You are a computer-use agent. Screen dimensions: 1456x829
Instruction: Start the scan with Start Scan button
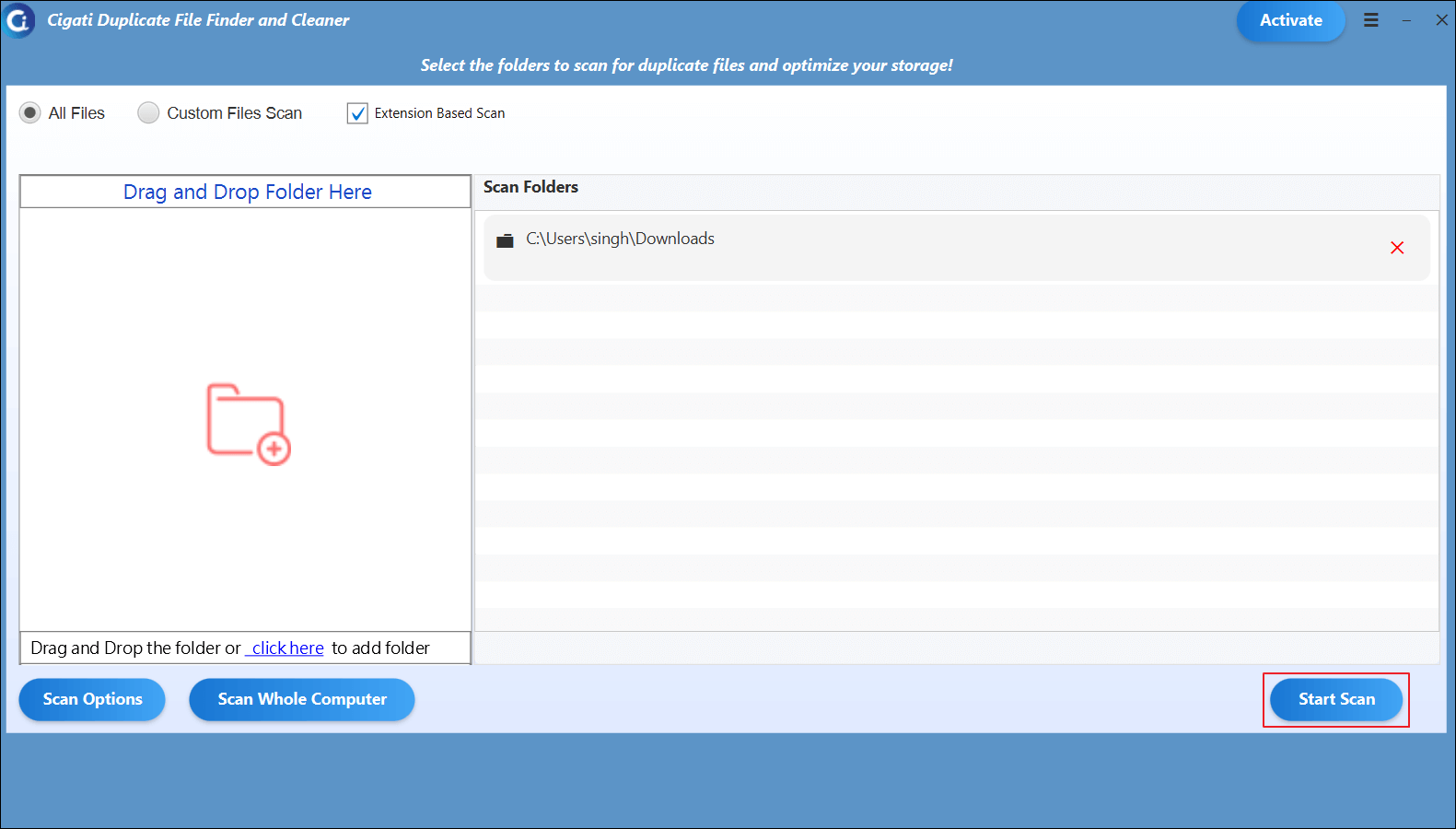coord(1336,699)
